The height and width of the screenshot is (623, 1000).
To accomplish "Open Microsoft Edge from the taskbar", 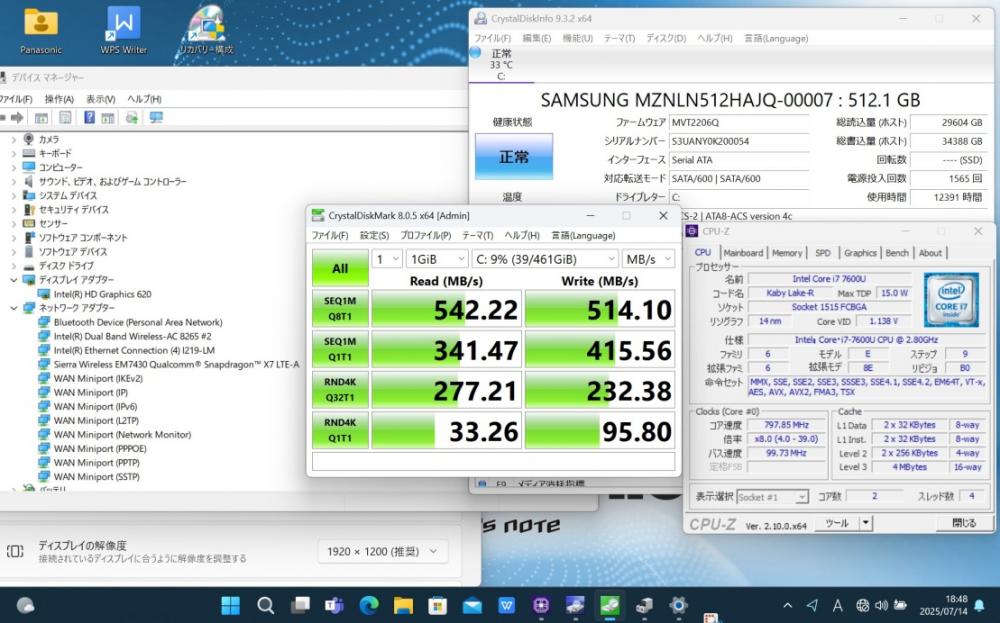I will coord(369,605).
